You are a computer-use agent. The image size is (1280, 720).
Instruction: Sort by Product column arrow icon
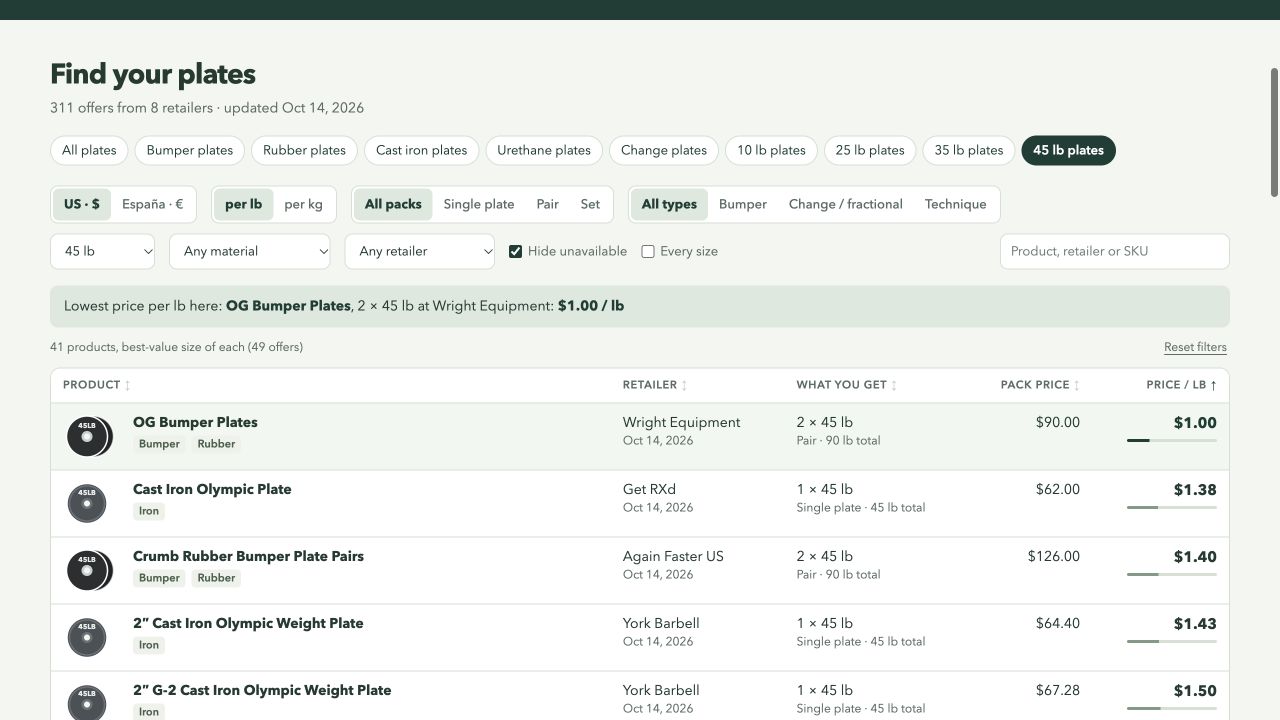tap(127, 385)
